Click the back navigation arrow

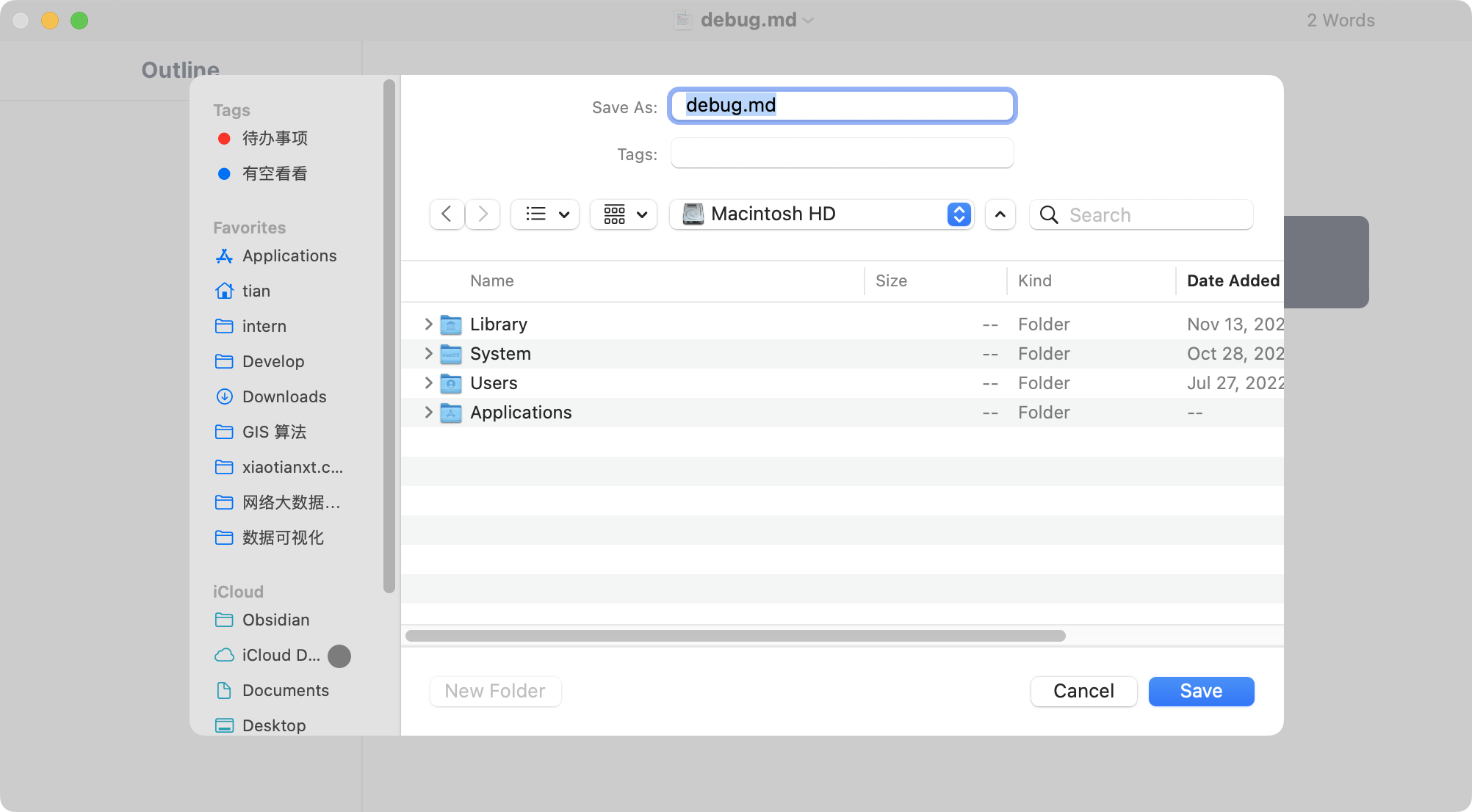(447, 214)
